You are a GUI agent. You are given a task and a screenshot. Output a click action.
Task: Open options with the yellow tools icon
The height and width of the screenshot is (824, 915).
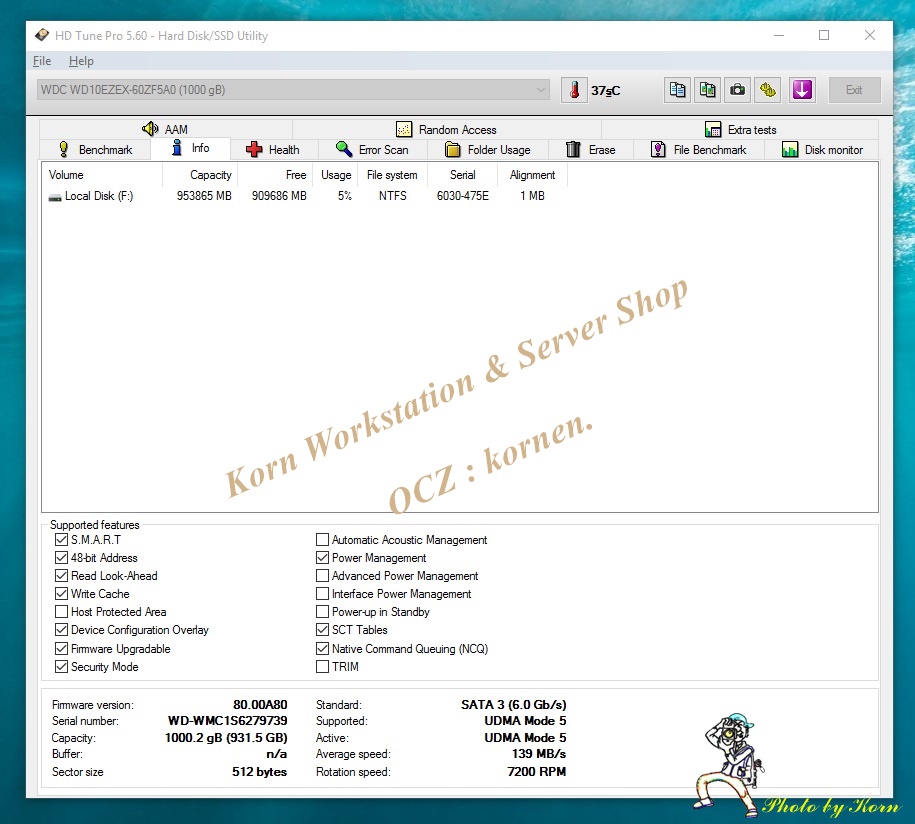pyautogui.click(x=768, y=90)
